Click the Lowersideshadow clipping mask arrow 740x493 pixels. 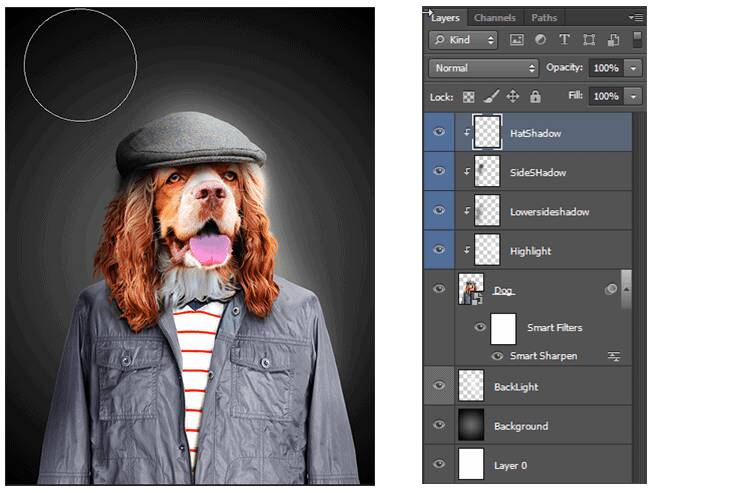click(x=466, y=211)
